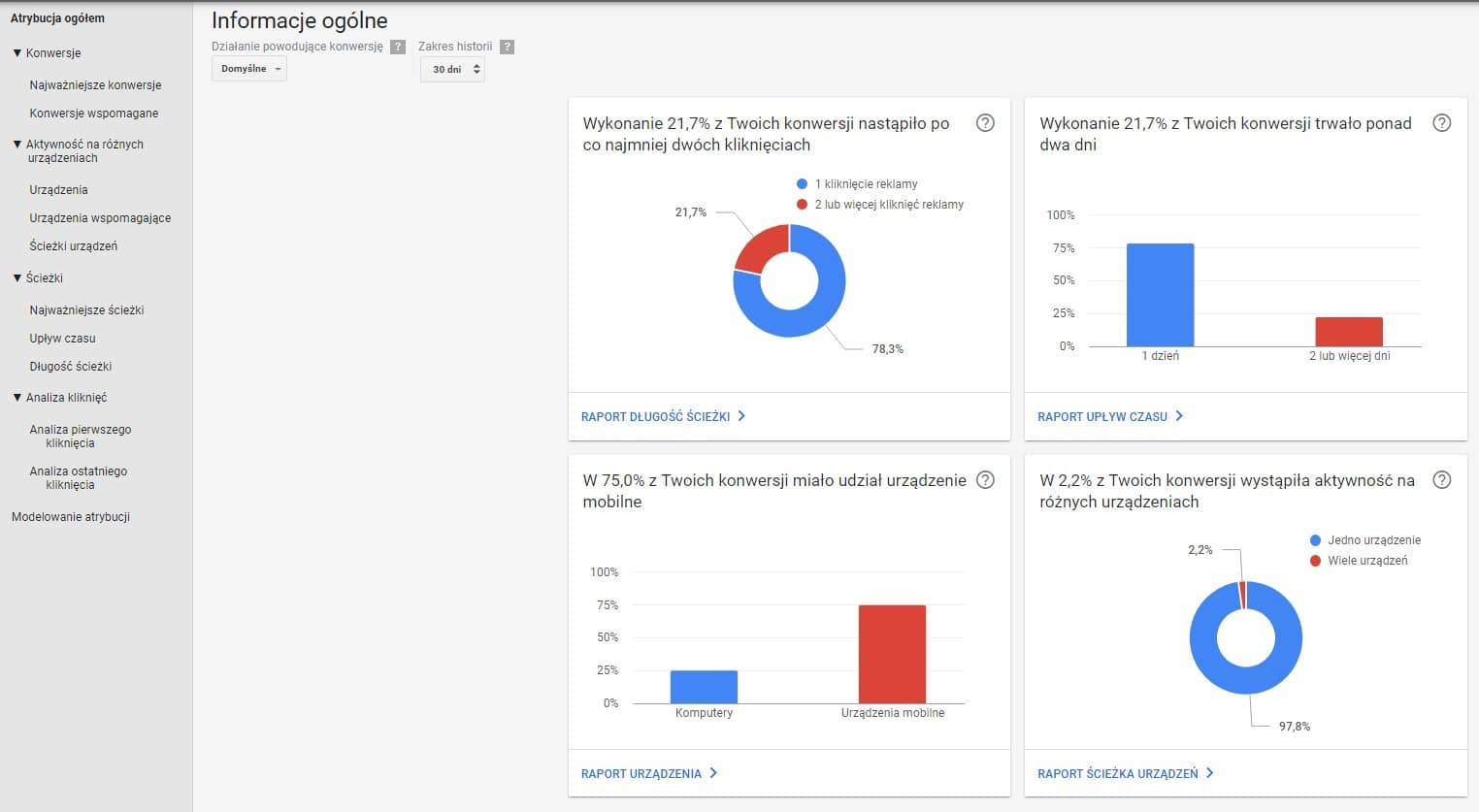Open help icon on the cross-device activity card
1479x812 pixels.
1442,480
